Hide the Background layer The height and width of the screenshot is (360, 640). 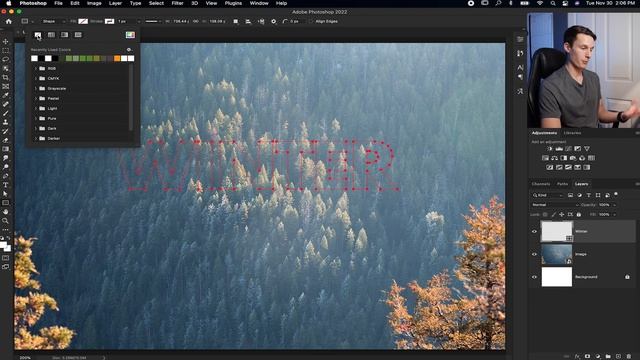coord(534,277)
